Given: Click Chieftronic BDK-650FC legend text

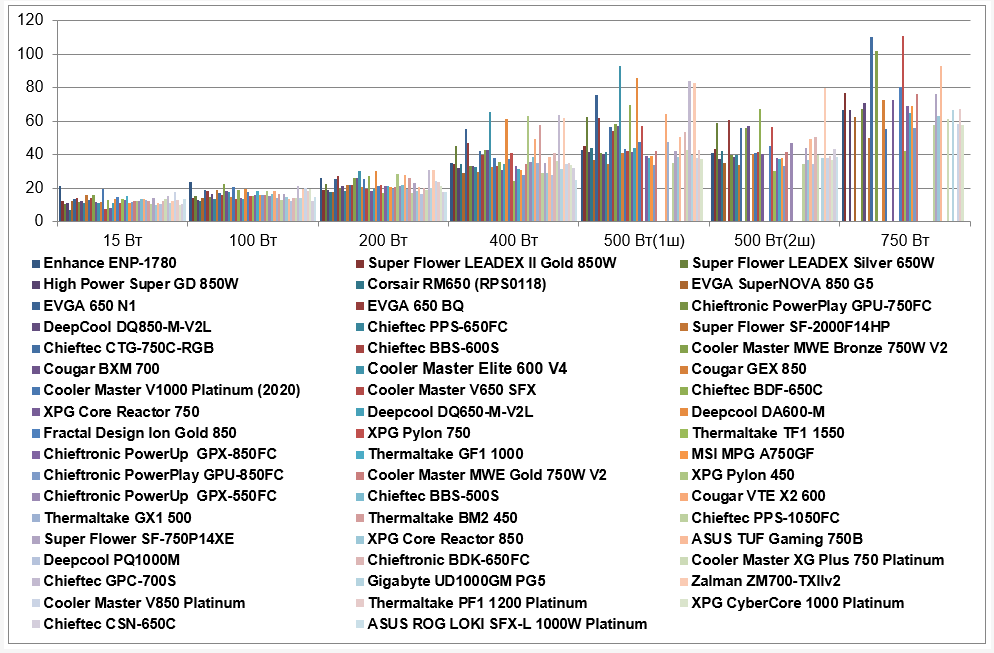Looking at the screenshot, I should 449,560.
